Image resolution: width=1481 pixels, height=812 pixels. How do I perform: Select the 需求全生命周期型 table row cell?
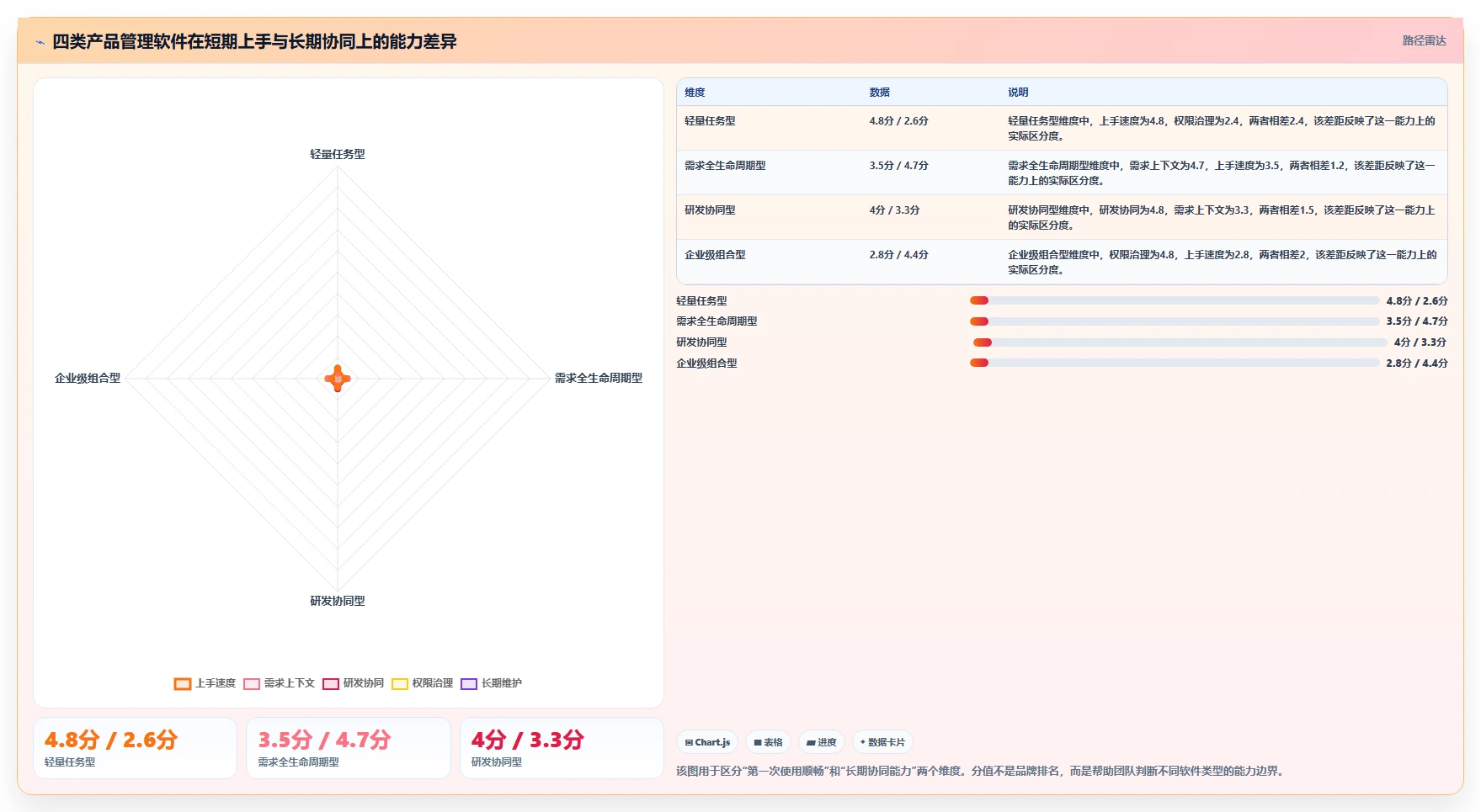click(x=725, y=166)
